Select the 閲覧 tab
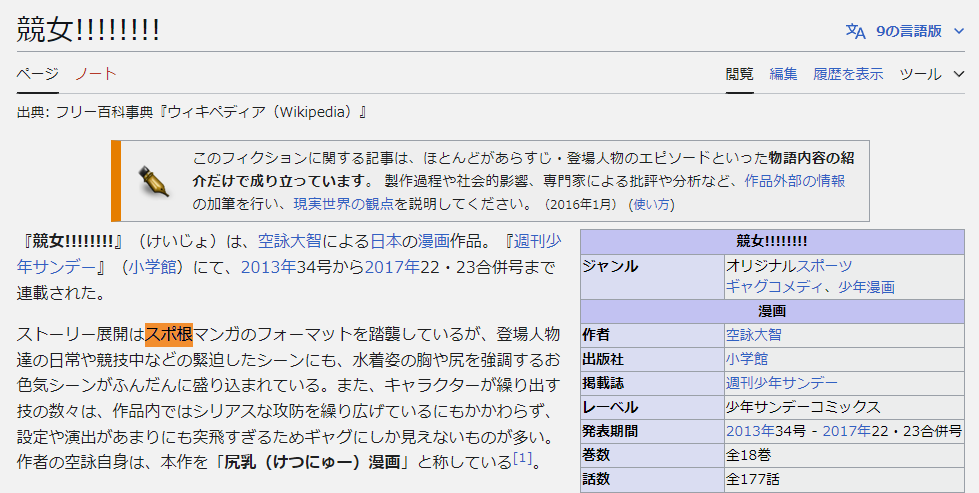 coord(740,74)
